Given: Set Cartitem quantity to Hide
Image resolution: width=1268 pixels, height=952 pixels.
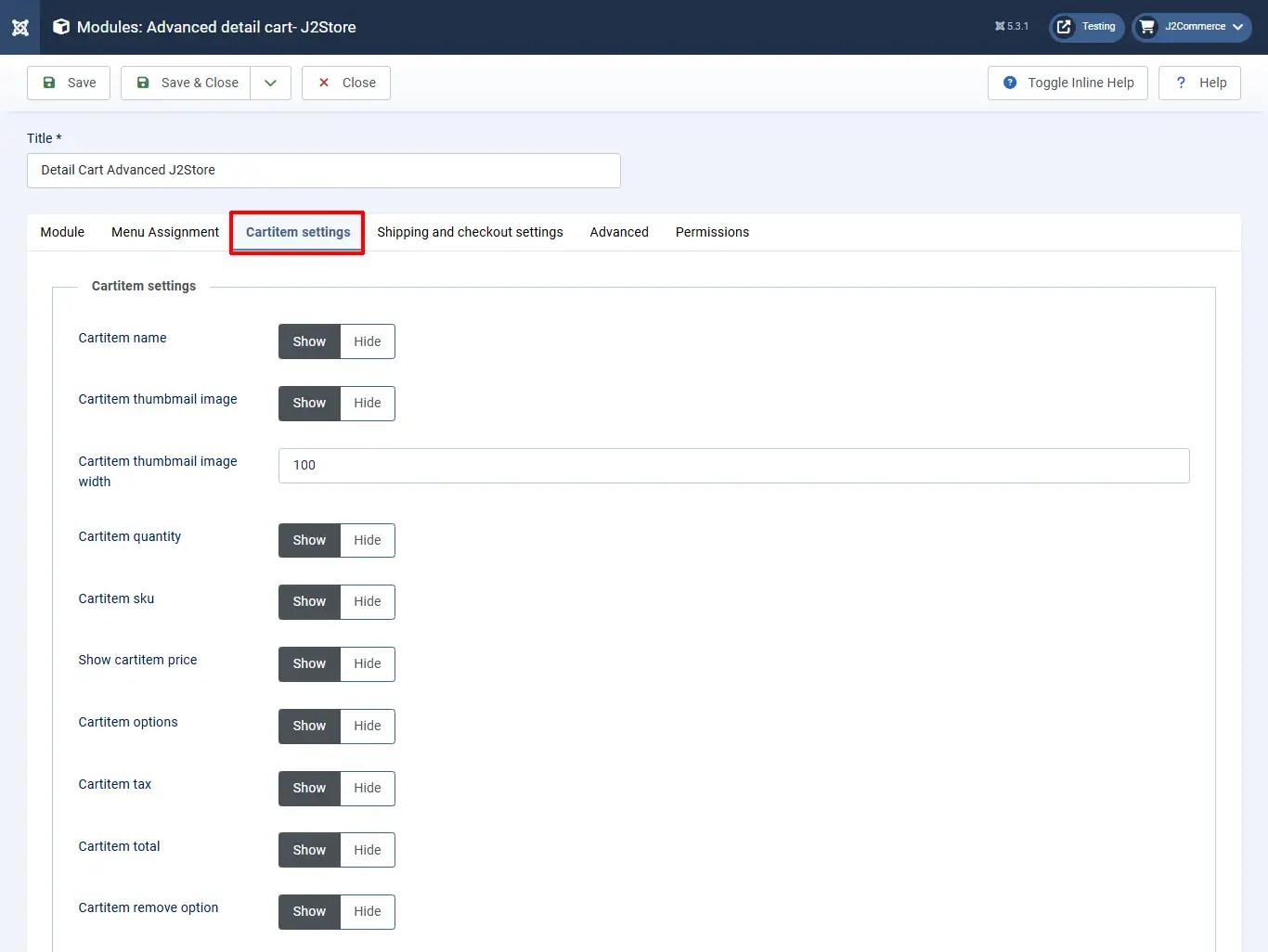Looking at the screenshot, I should [x=368, y=540].
